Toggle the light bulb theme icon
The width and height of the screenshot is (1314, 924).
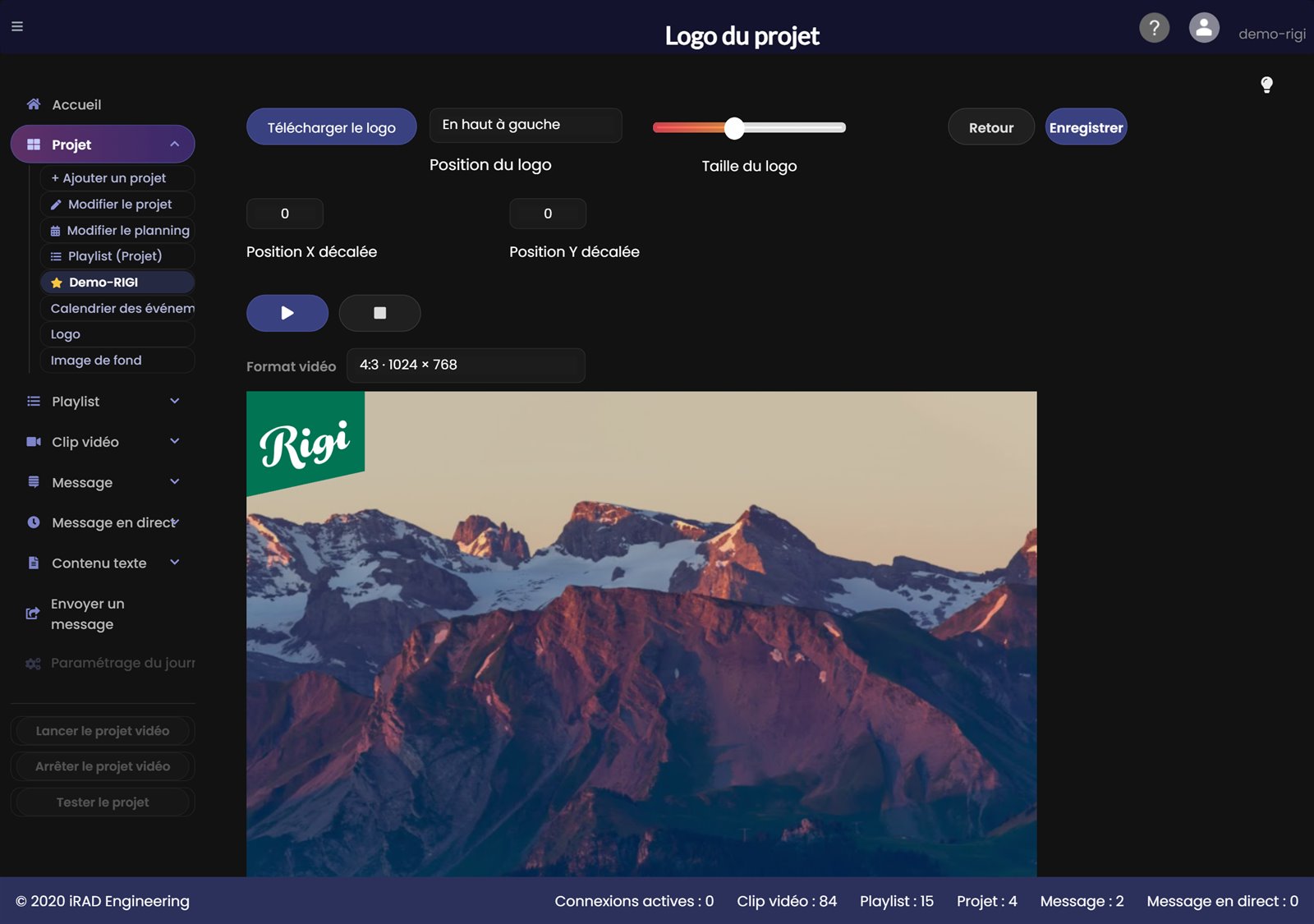(x=1266, y=85)
